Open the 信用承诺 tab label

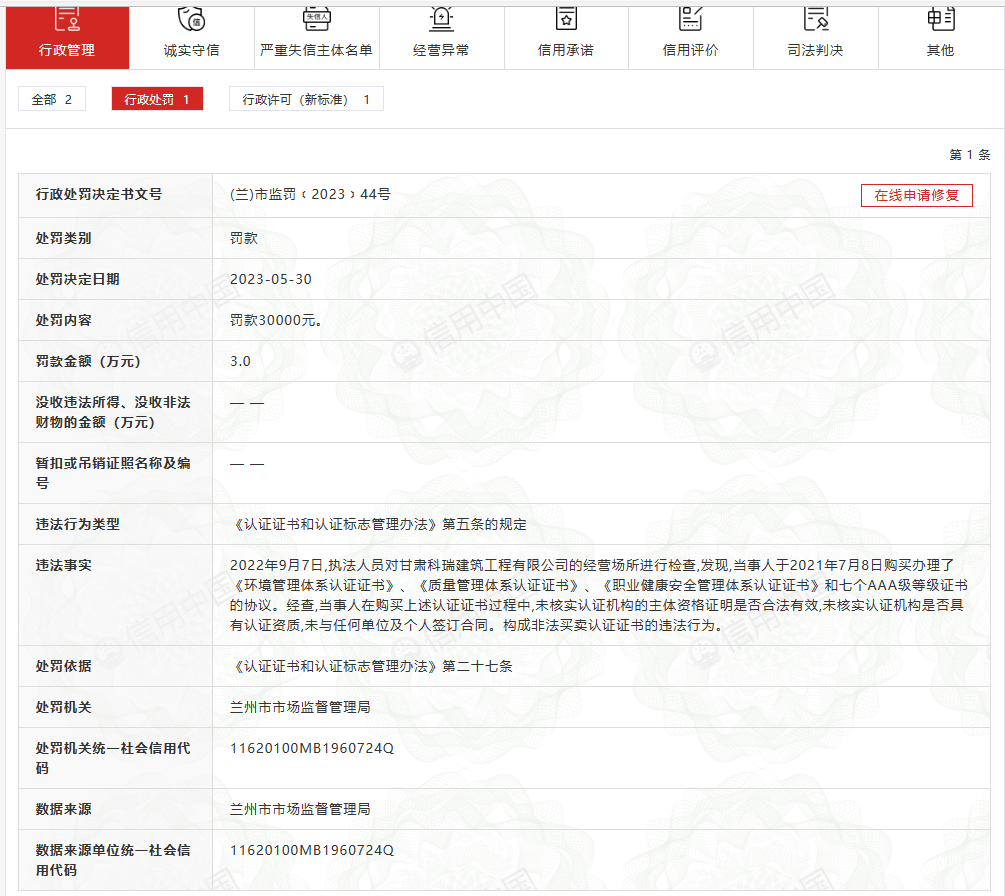pos(565,50)
